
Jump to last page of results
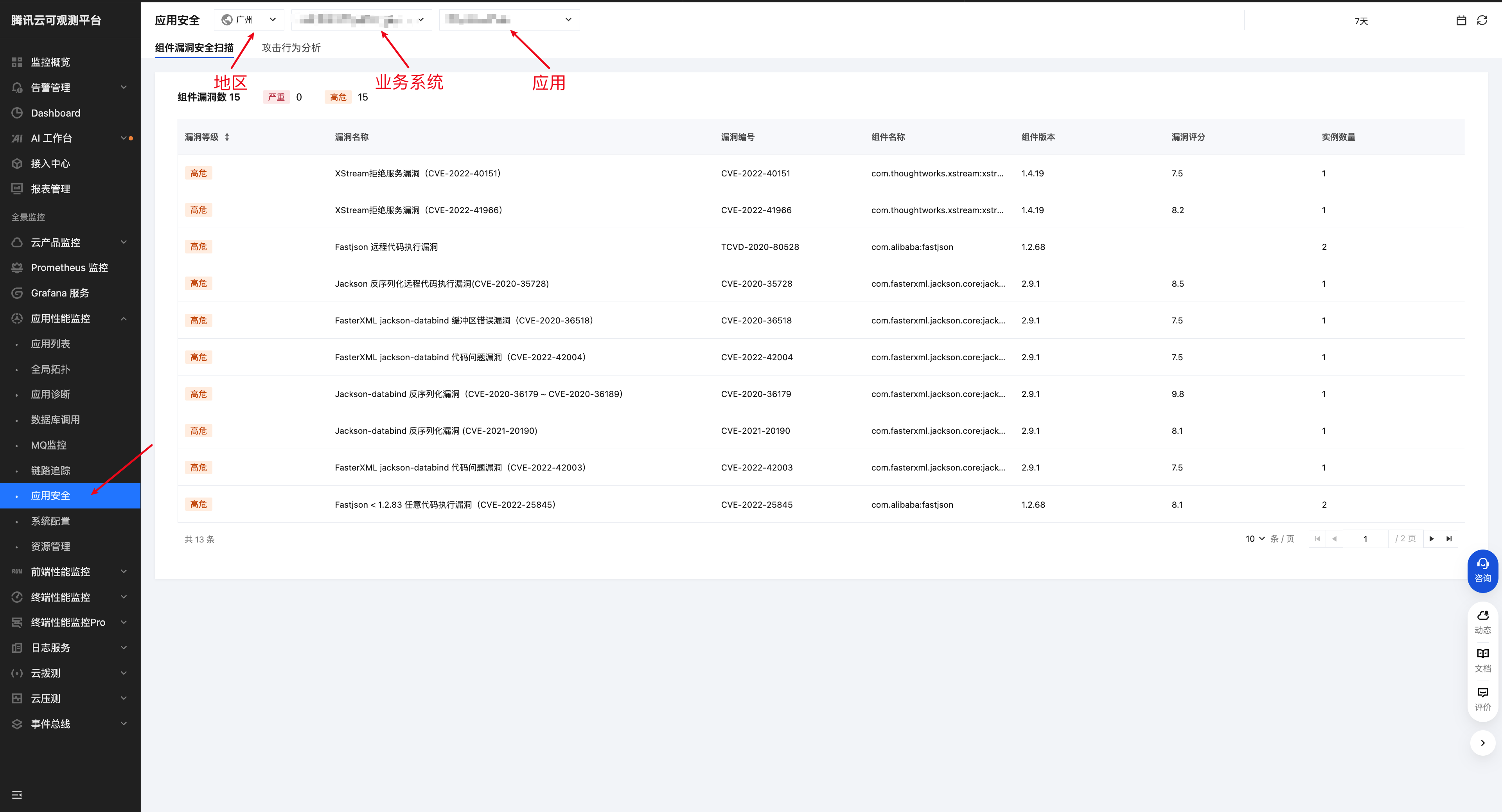[x=1449, y=539]
